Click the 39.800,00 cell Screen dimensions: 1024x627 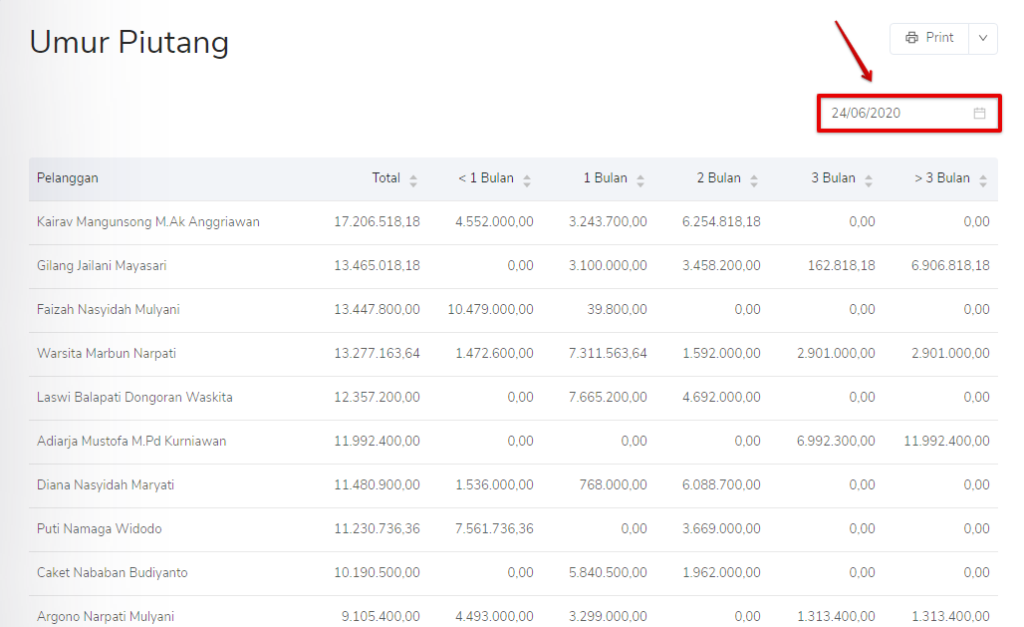pos(617,309)
